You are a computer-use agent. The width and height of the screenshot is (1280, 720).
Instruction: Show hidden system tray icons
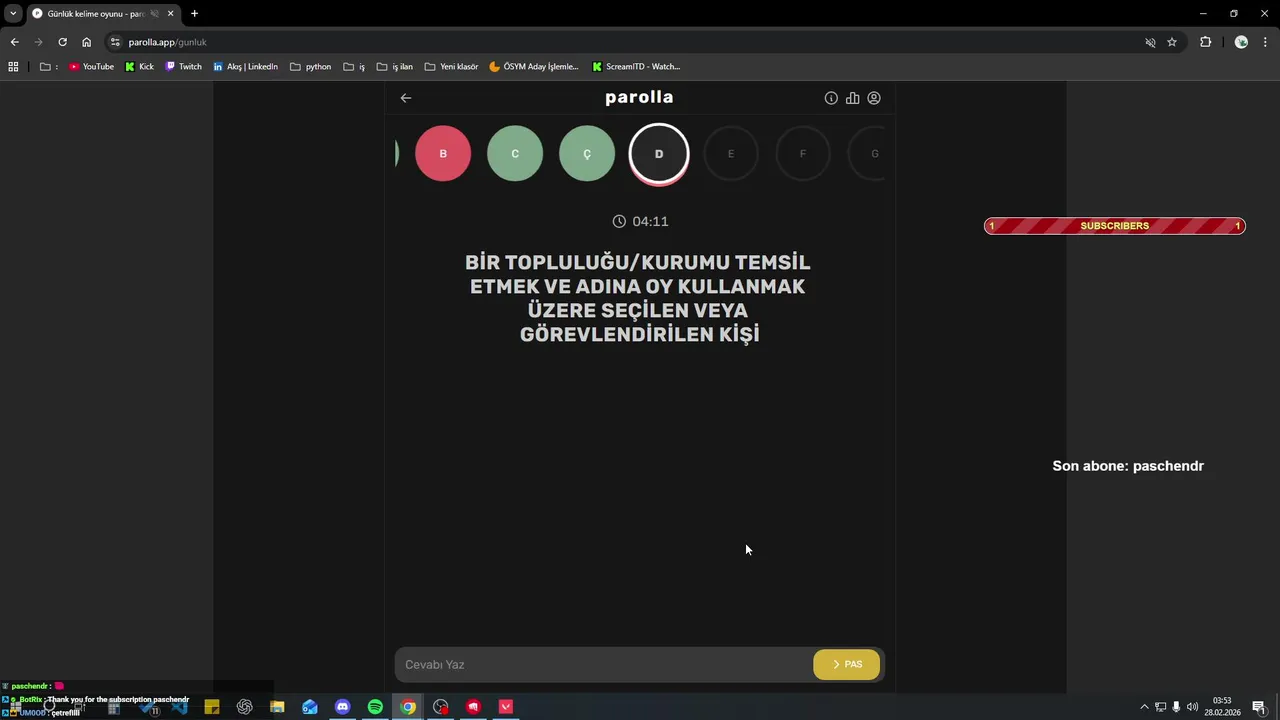(x=1144, y=707)
